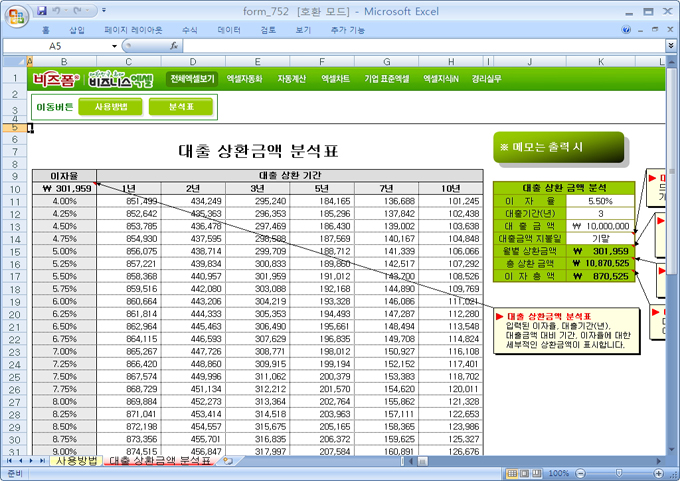The image size is (680, 481).
Task: Click the Undo icon in title bar
Action: 58,10
